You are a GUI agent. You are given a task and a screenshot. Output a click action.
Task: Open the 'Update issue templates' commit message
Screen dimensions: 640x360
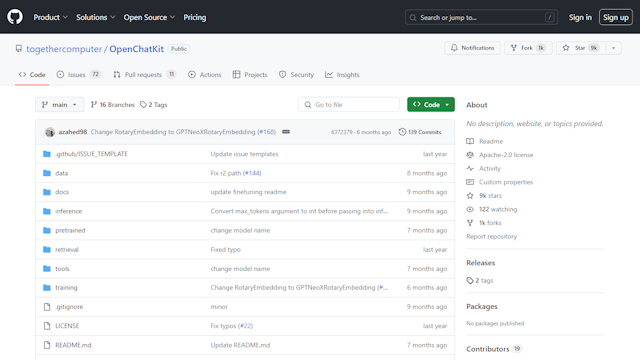244,154
